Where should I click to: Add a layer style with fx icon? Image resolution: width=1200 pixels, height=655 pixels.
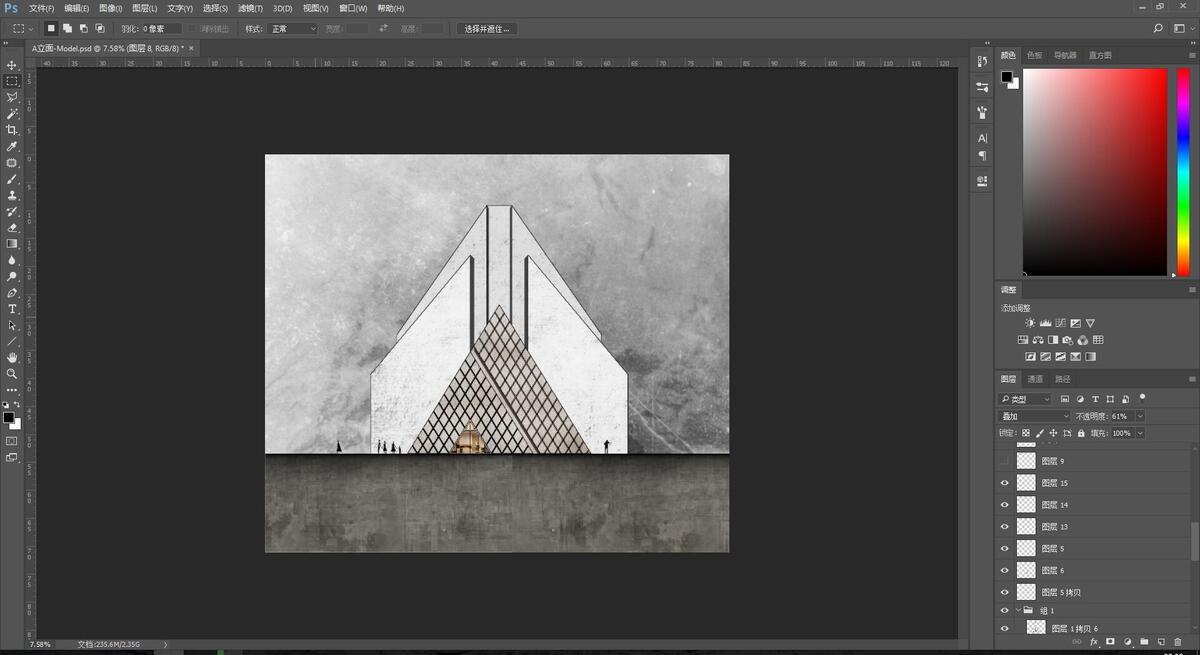point(1094,641)
